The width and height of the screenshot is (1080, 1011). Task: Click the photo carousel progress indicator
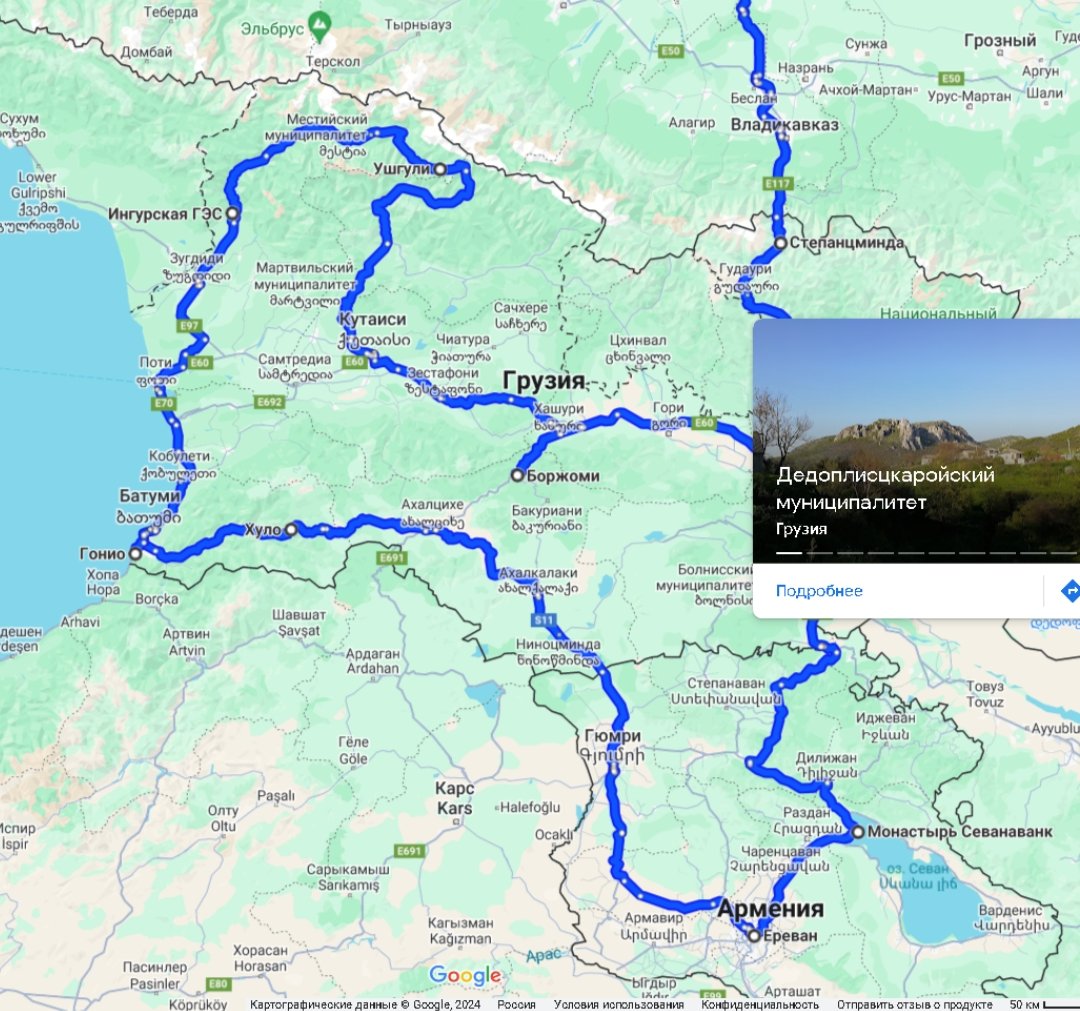(x=927, y=552)
